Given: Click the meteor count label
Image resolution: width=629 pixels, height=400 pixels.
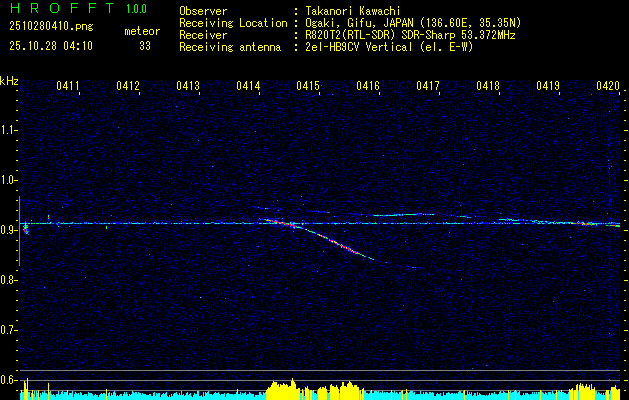Looking at the screenshot, I should pyautogui.click(x=142, y=31).
